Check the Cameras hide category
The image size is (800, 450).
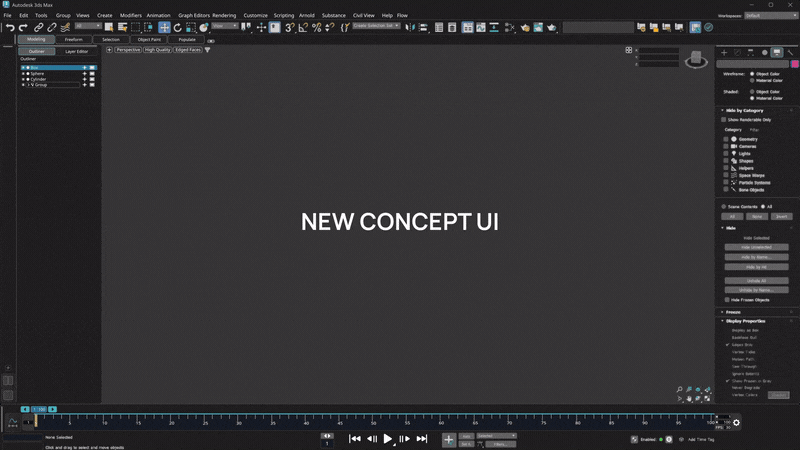tap(726, 146)
